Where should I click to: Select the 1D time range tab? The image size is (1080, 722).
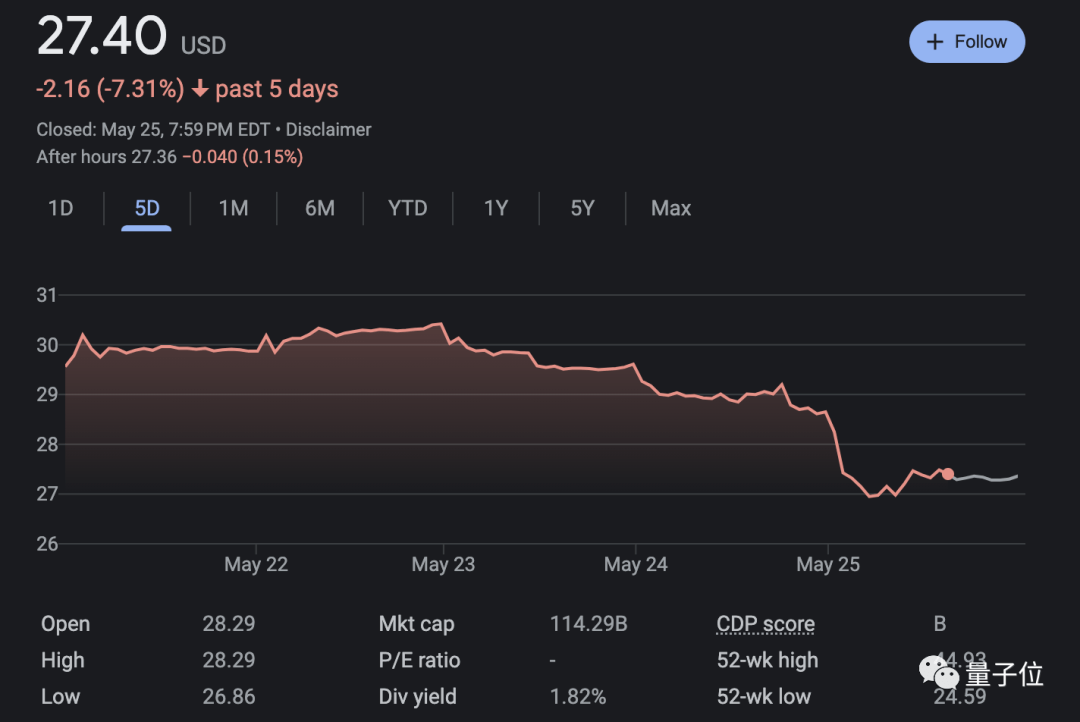pos(61,208)
